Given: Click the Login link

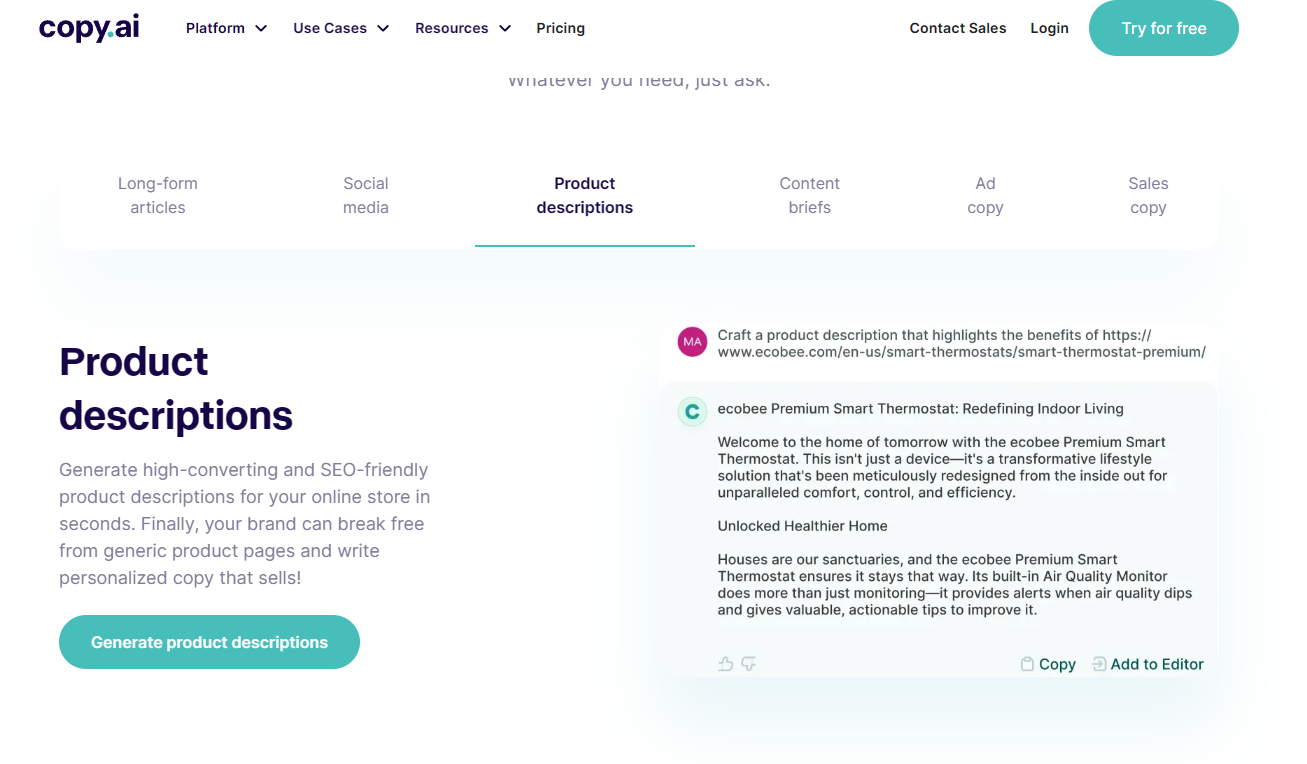Looking at the screenshot, I should coord(1049,28).
